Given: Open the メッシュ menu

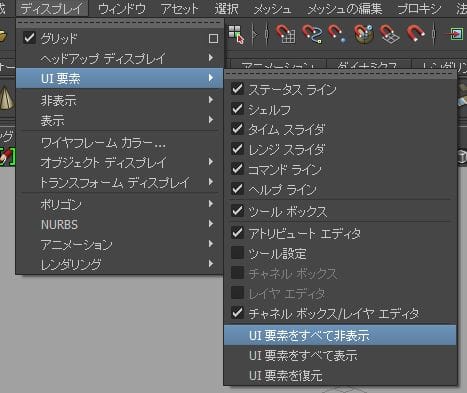Looking at the screenshot, I should pos(273,8).
